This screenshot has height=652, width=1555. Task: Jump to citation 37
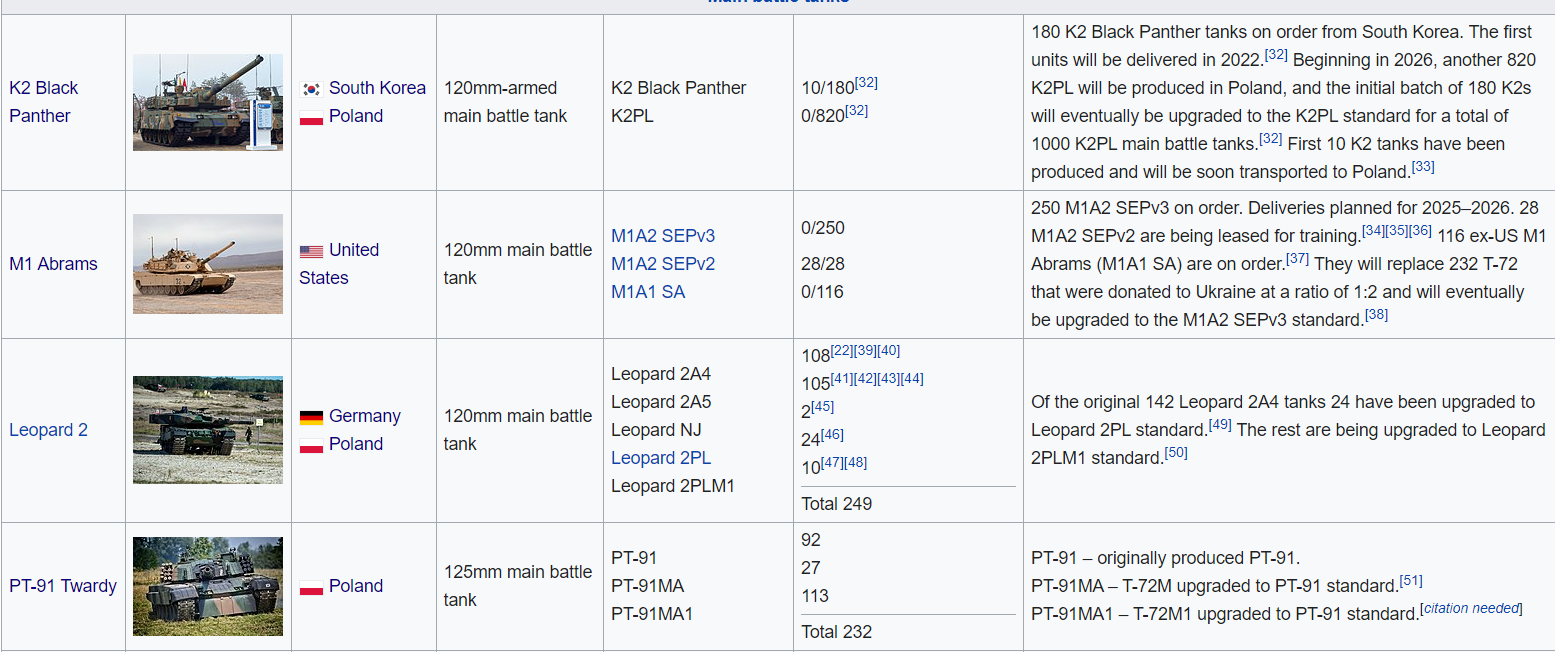tap(1298, 259)
